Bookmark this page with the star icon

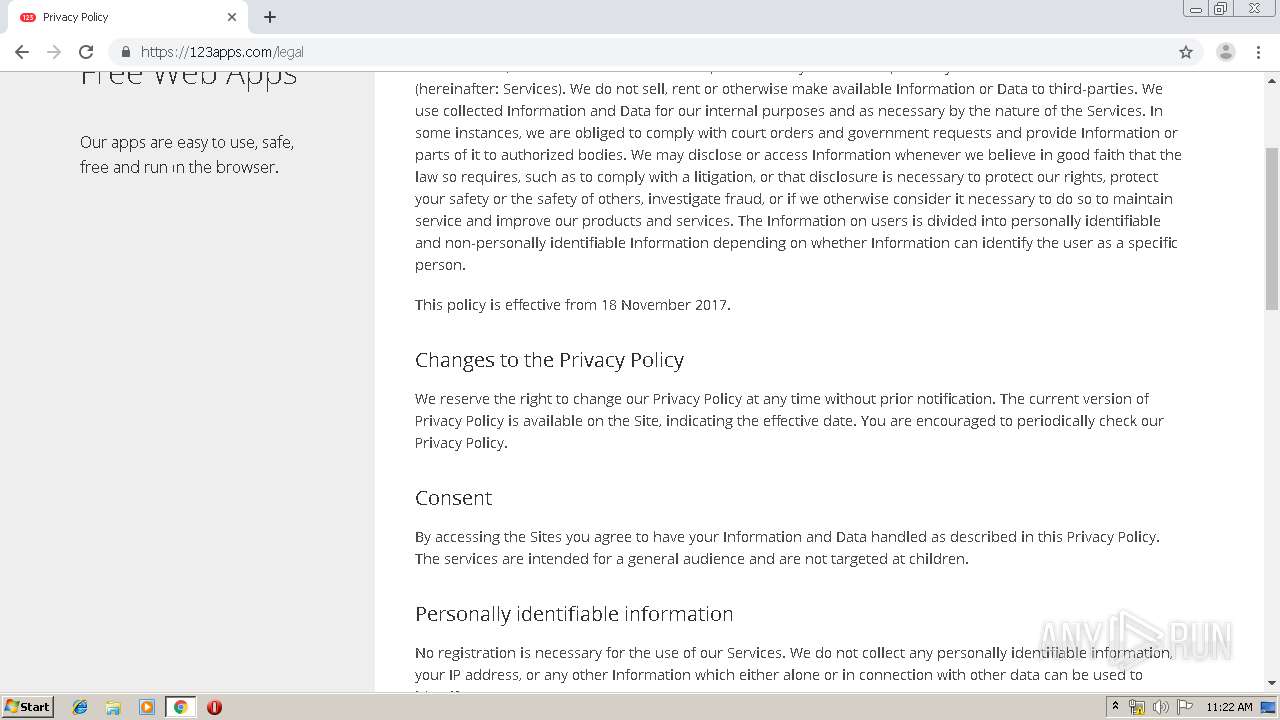click(x=1186, y=52)
